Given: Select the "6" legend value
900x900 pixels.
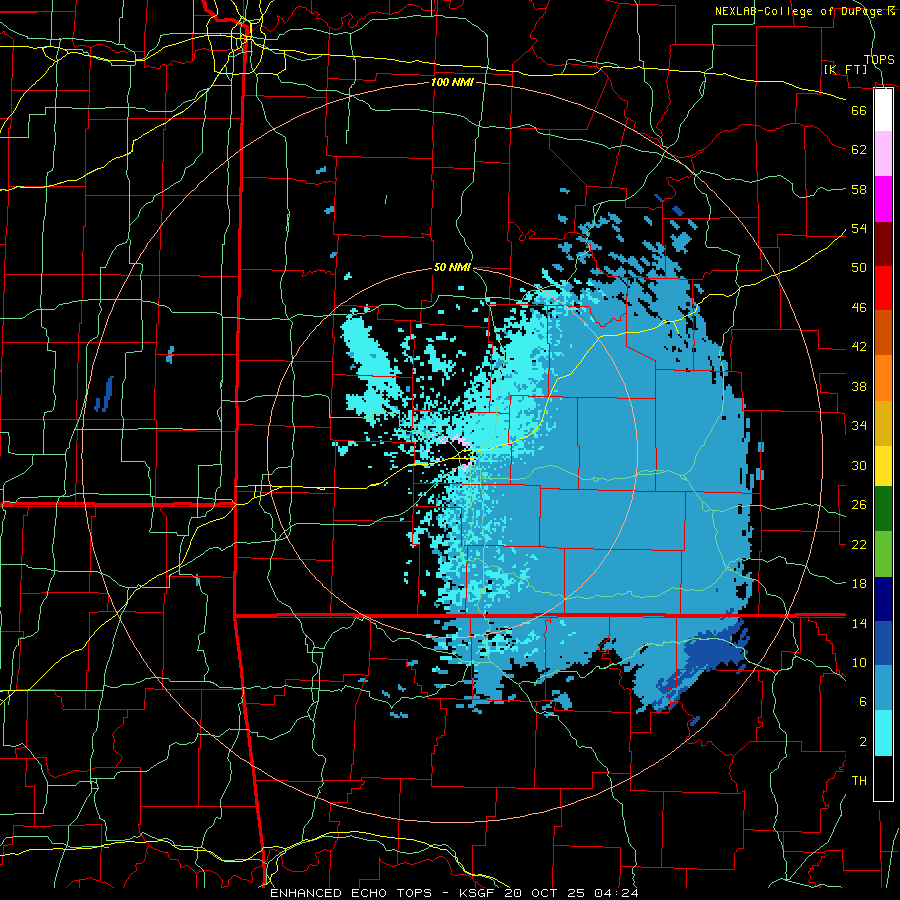Looking at the screenshot, I should [863, 702].
